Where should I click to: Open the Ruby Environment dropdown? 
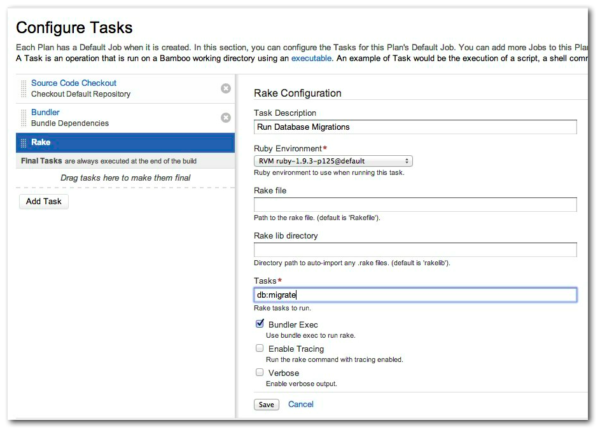(x=334, y=160)
